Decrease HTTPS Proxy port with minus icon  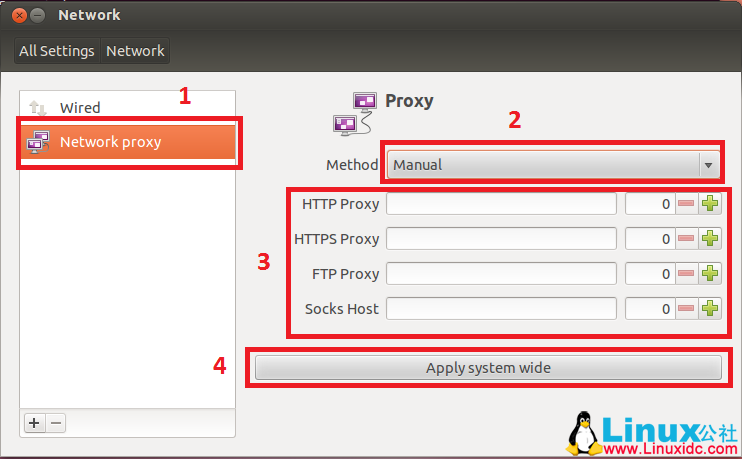pyautogui.click(x=686, y=238)
